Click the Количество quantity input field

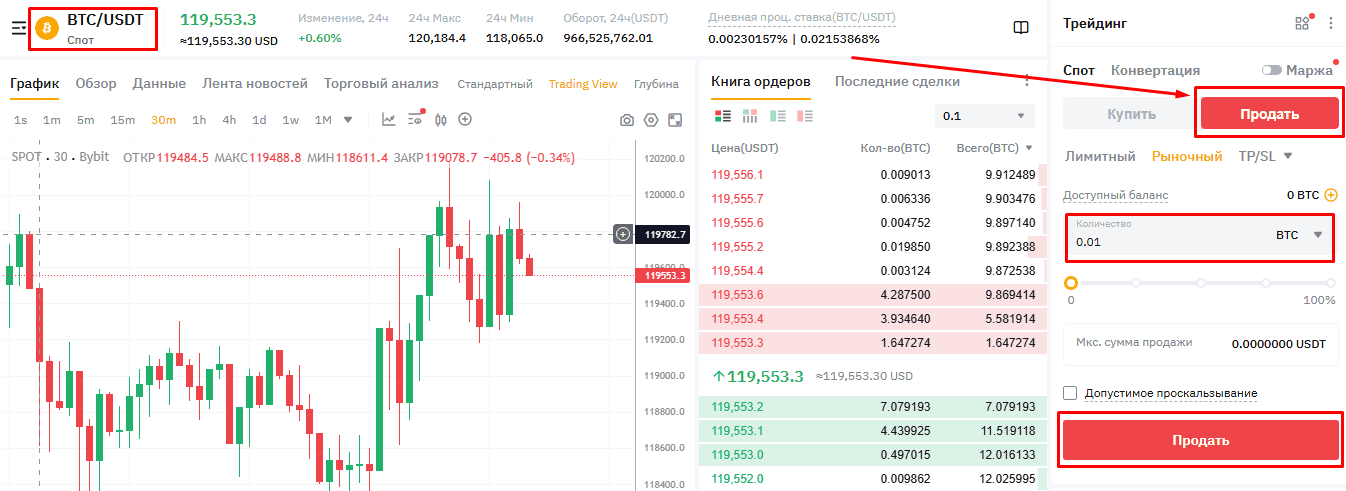coord(1198,236)
